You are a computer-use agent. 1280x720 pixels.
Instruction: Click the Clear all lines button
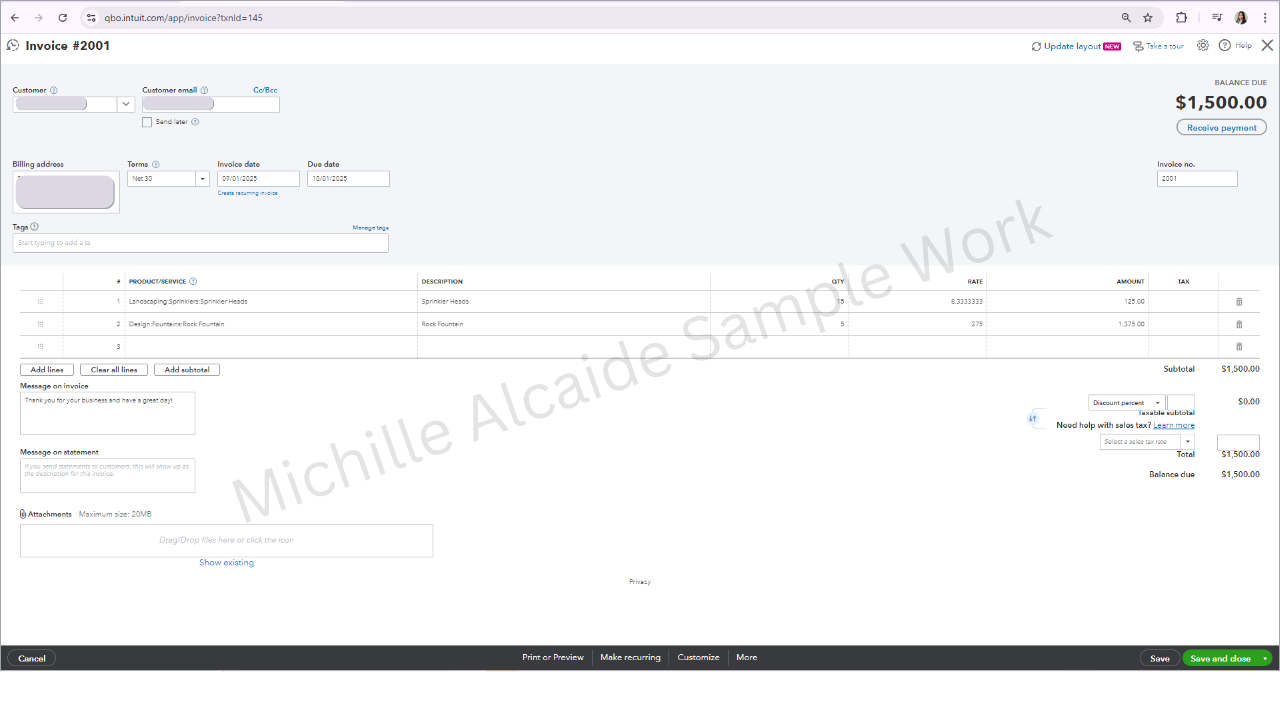point(114,370)
